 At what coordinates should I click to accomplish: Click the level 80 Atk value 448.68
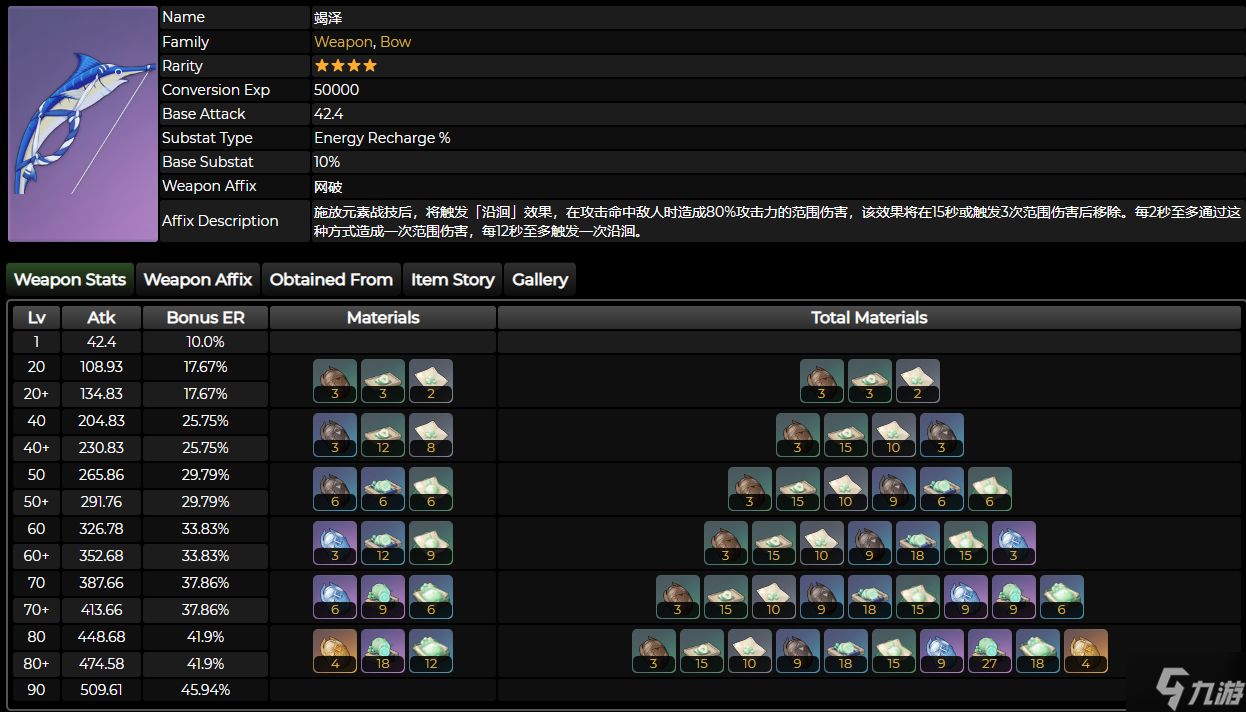(x=101, y=637)
